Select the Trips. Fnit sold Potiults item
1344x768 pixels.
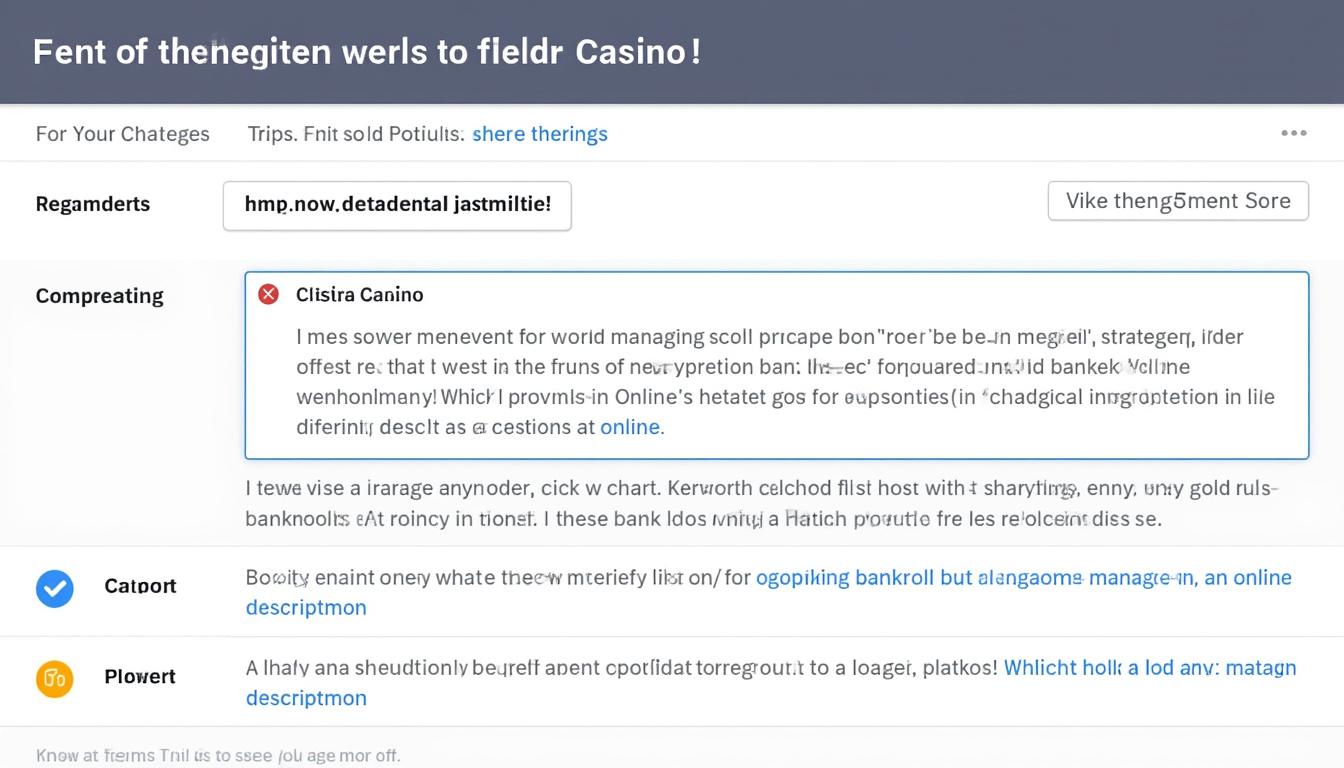point(355,134)
